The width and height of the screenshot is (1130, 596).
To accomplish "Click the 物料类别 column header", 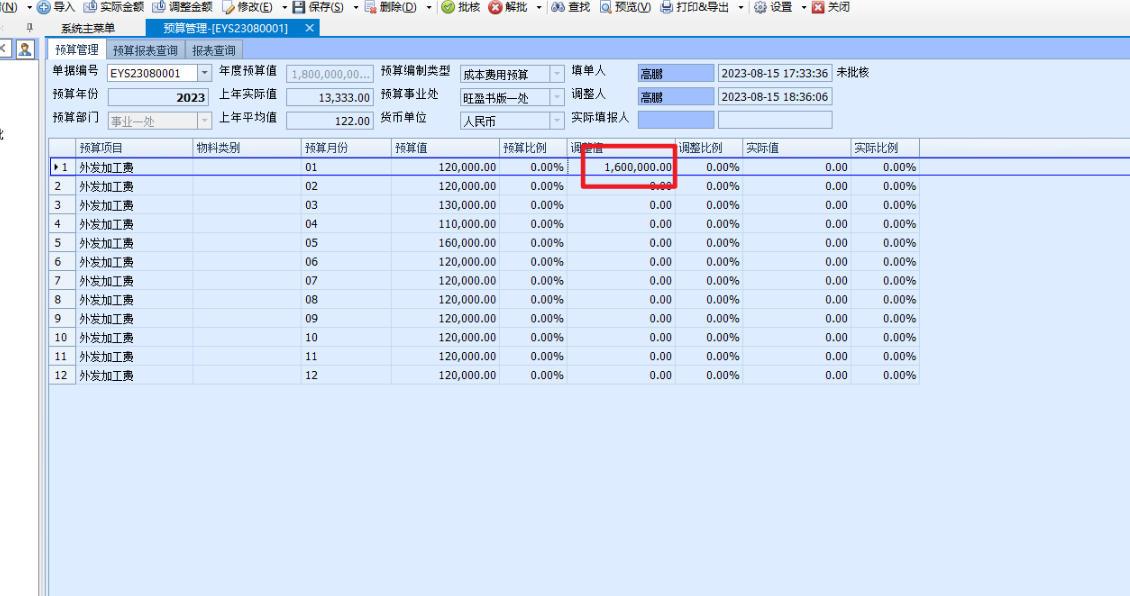I will coord(247,148).
